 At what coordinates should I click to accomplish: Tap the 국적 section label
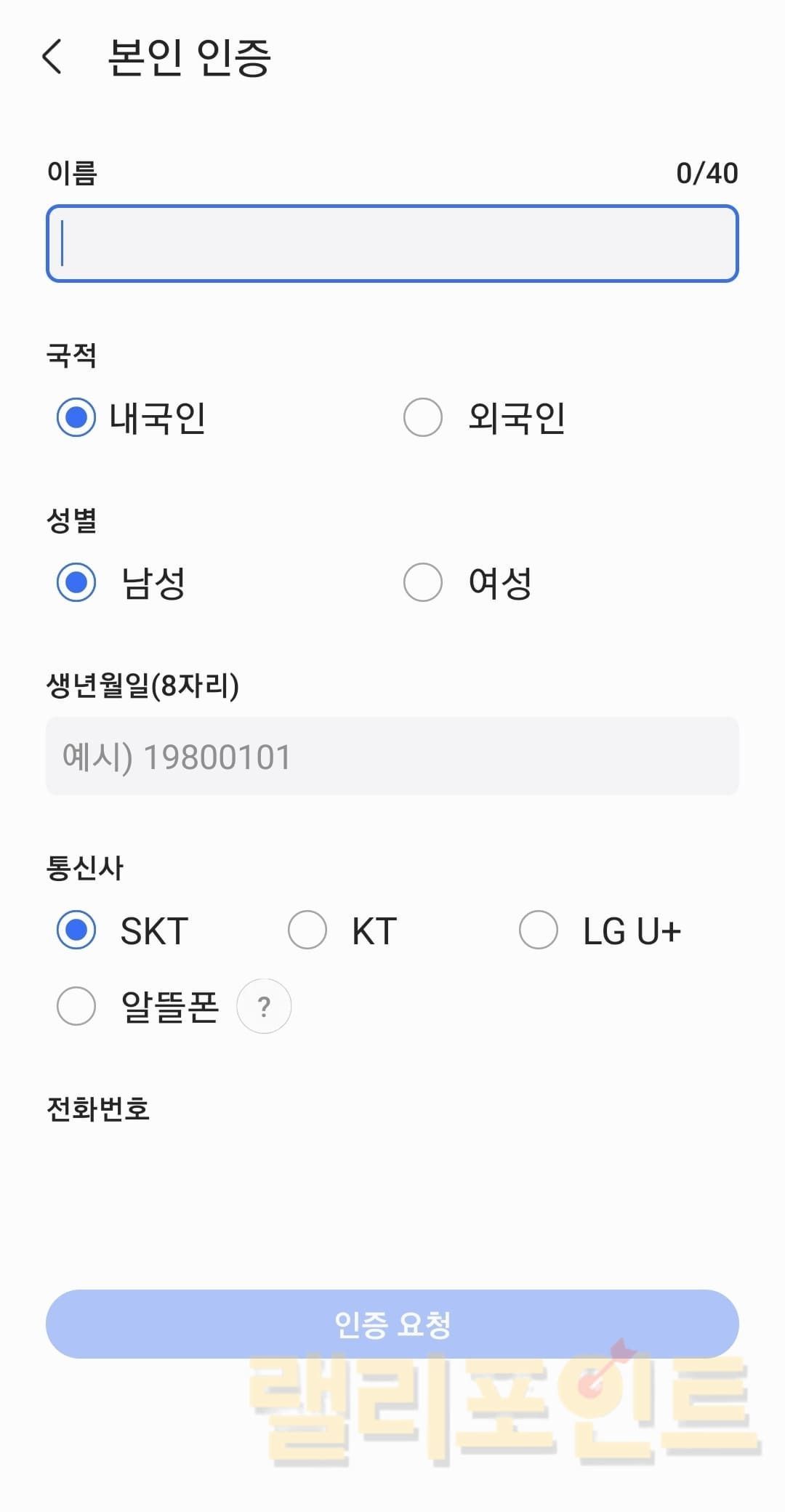coord(71,355)
